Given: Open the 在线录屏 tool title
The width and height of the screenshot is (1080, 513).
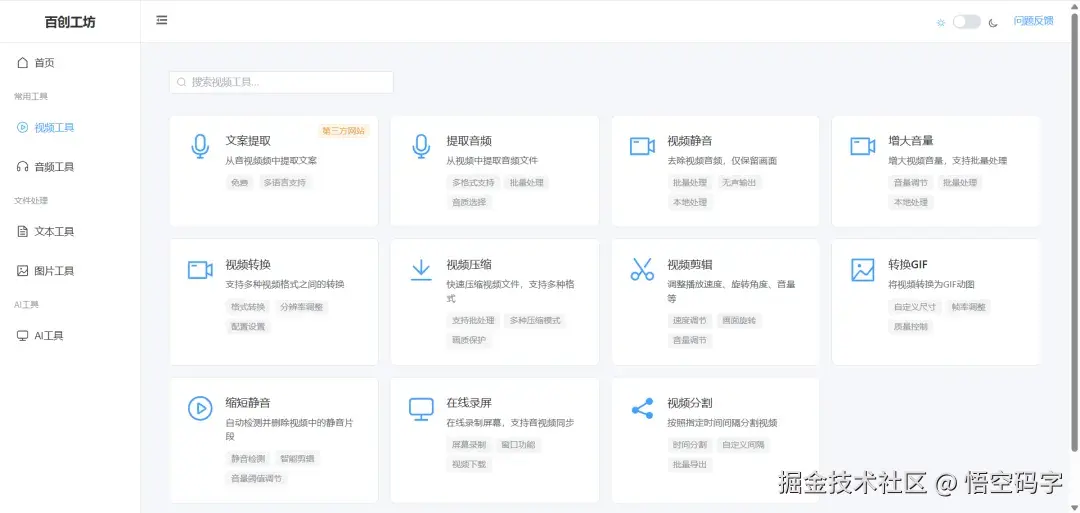Looking at the screenshot, I should [x=469, y=403].
